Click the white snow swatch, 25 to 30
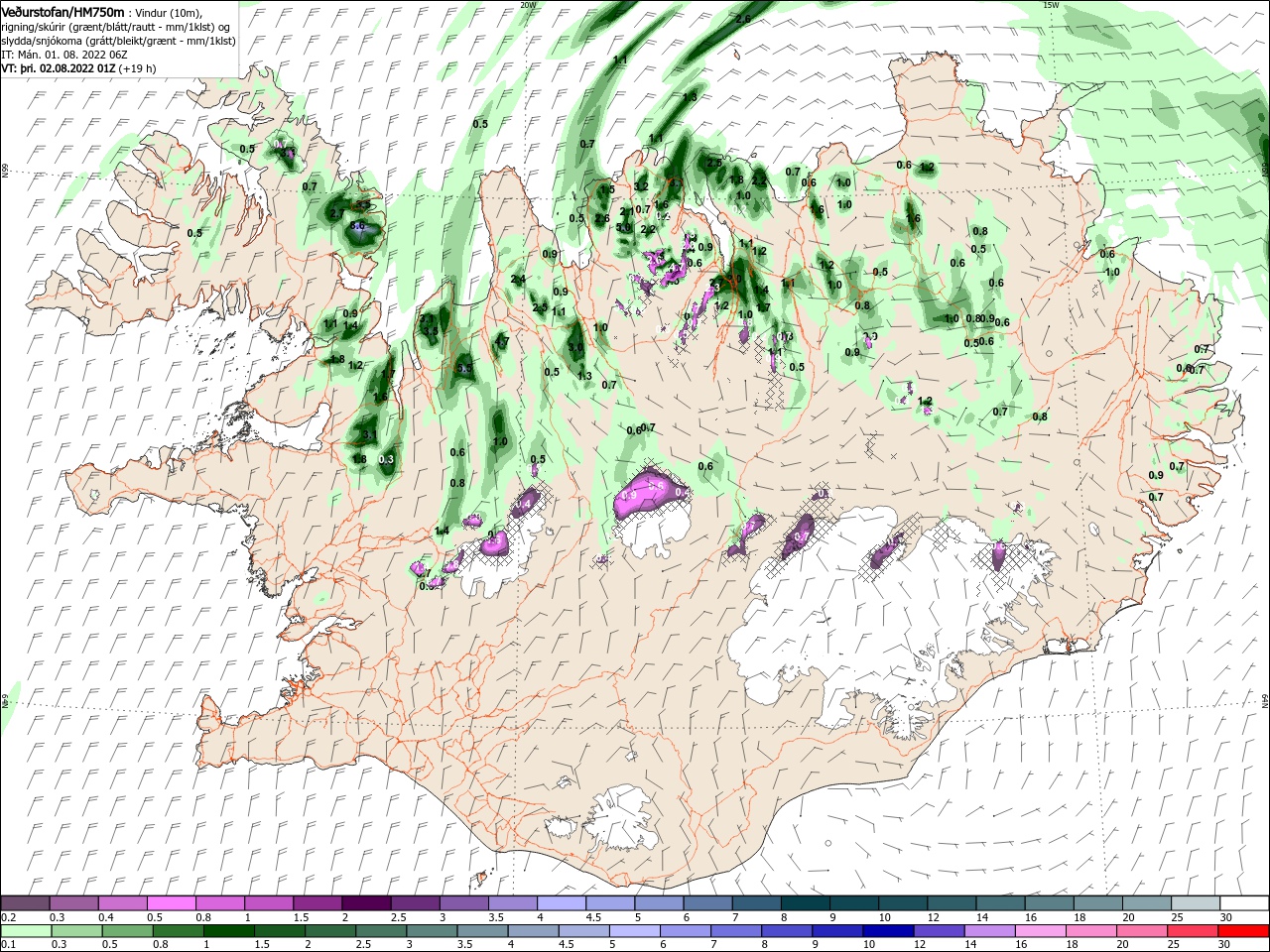 click(1194, 903)
